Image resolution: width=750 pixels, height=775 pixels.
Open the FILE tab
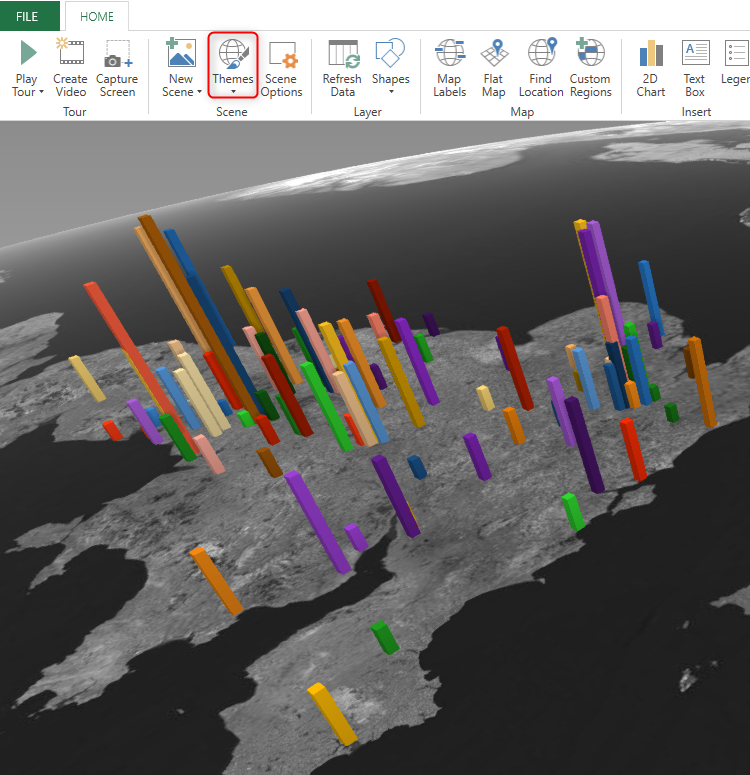click(x=27, y=17)
